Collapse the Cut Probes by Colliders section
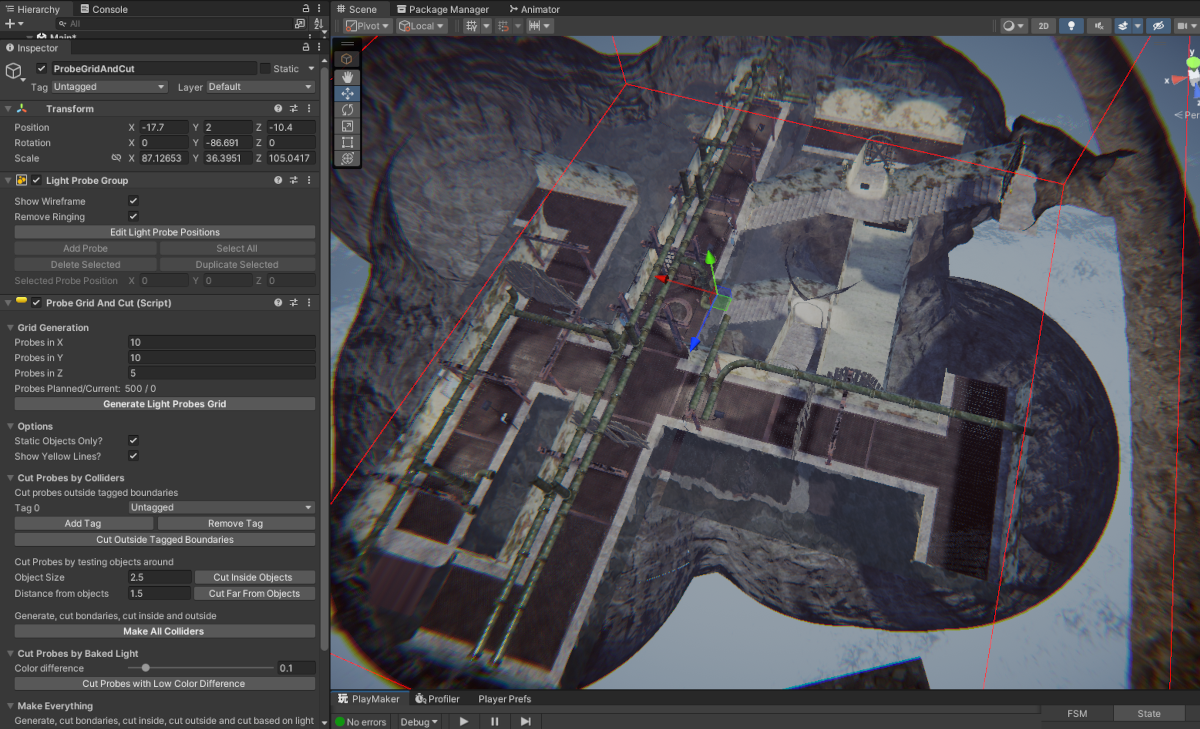1200x729 pixels. point(9,478)
